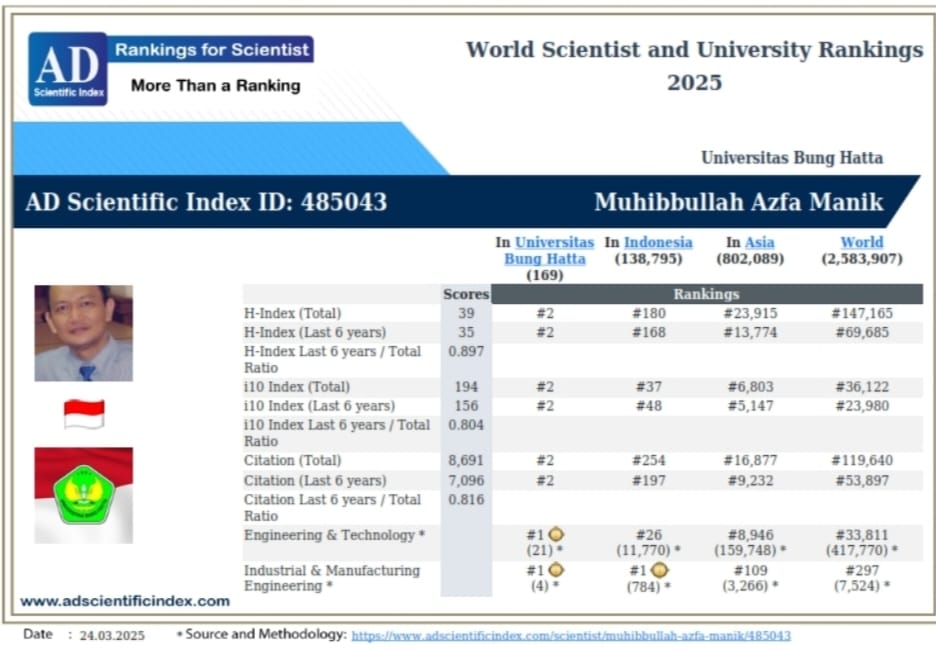Click the Asia rank #23,915
This screenshot has width=936, height=652.
[750, 313]
